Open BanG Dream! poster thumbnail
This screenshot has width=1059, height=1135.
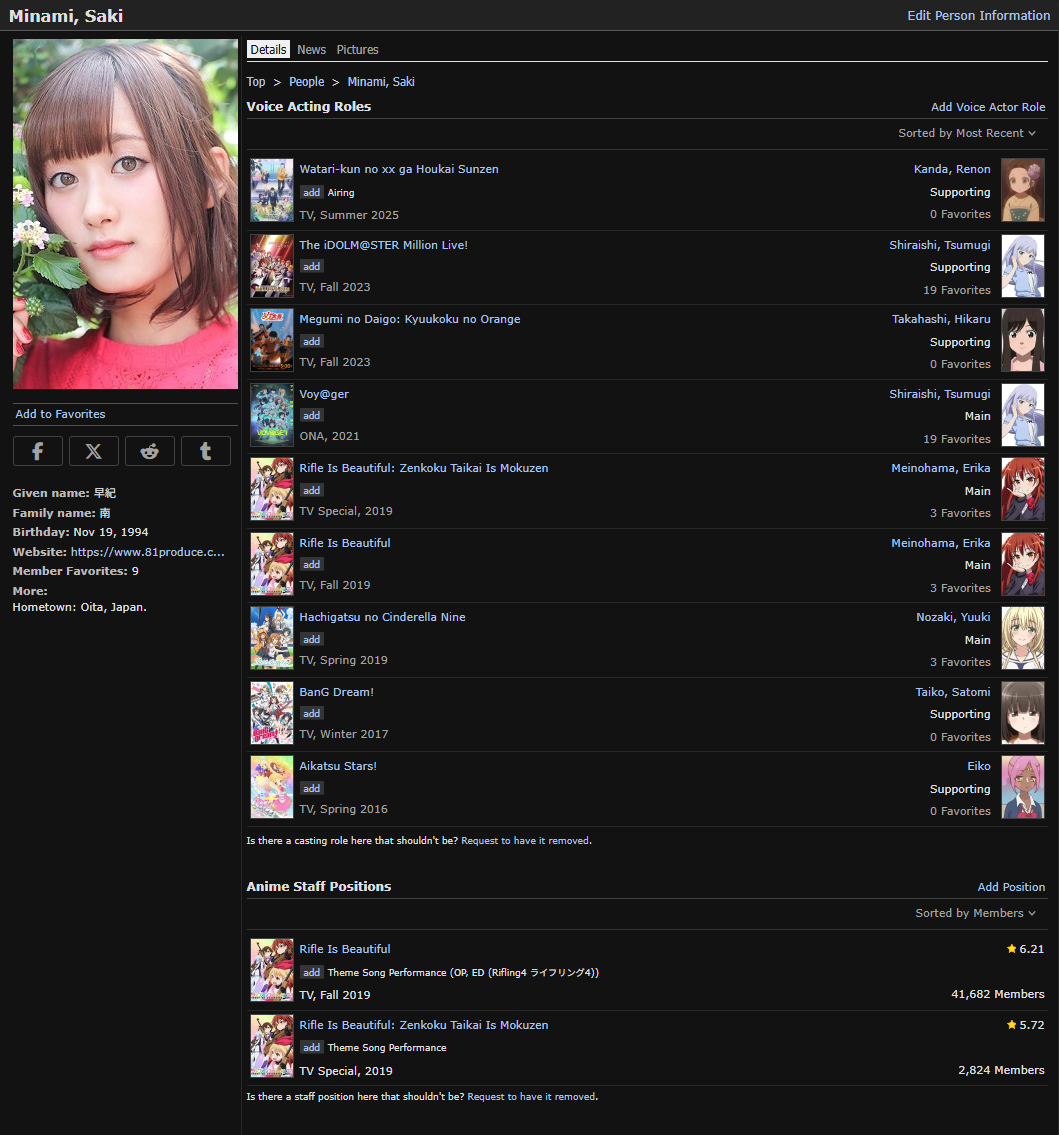click(x=271, y=713)
